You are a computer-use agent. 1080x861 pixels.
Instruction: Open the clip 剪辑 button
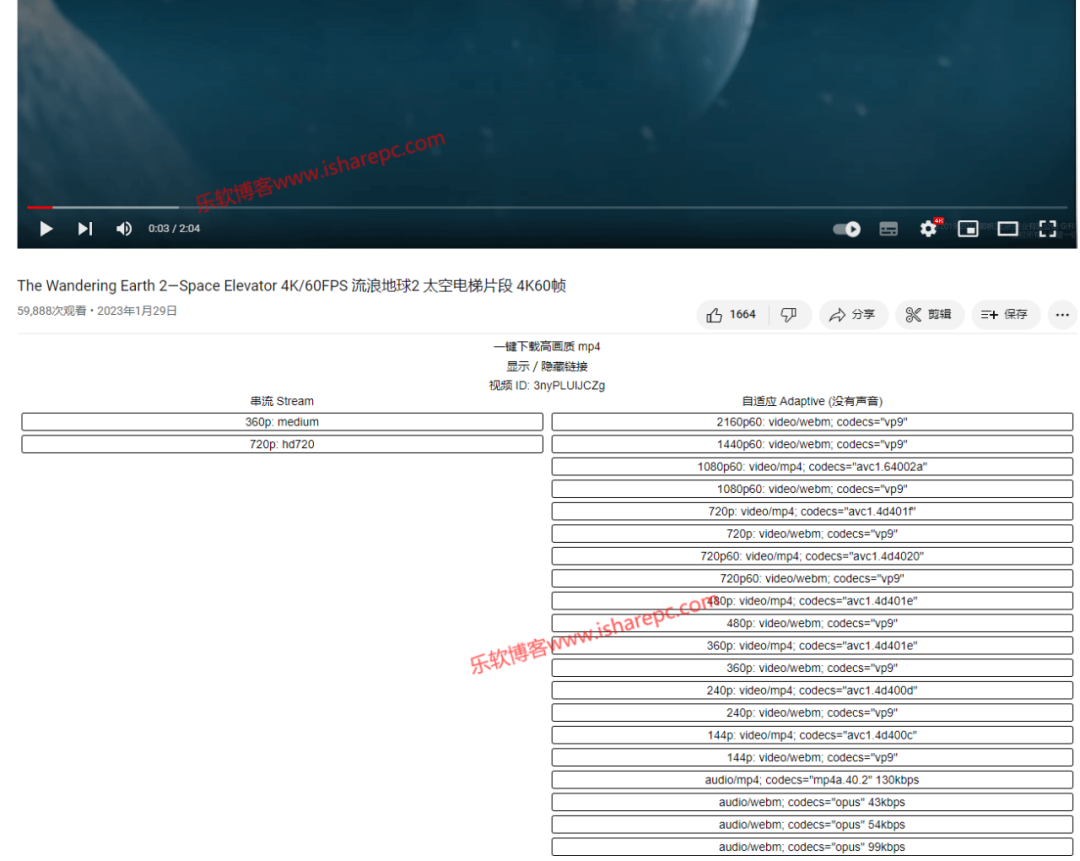(929, 315)
